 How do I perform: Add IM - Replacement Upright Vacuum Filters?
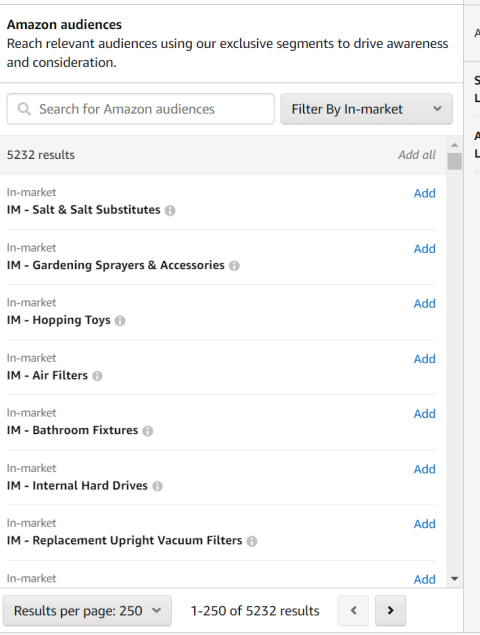pyautogui.click(x=425, y=524)
